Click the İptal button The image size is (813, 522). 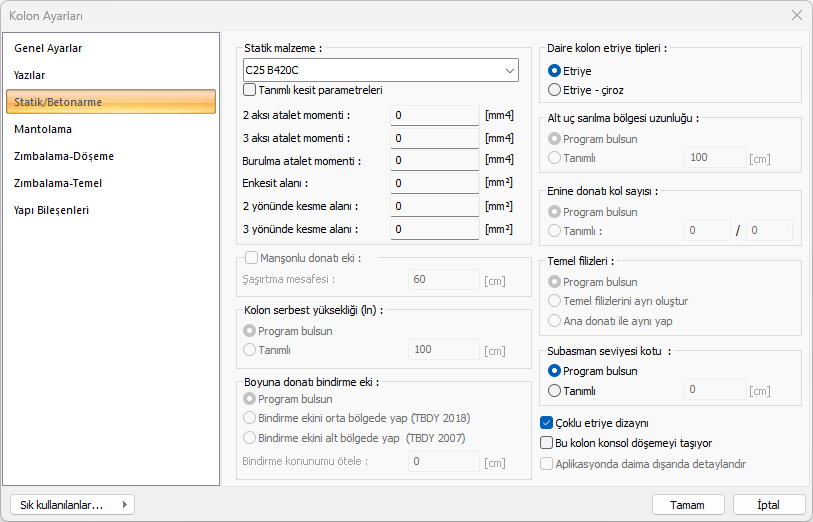click(x=769, y=505)
